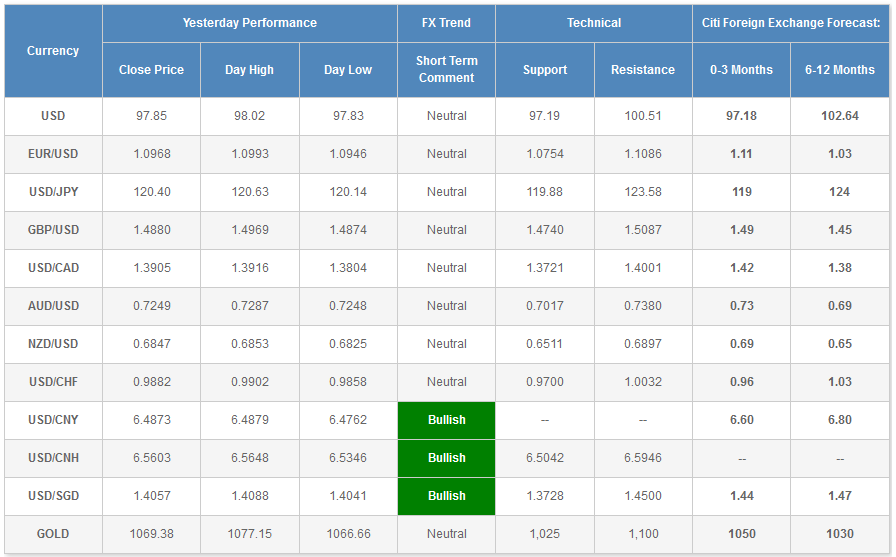This screenshot has height=557, width=896.
Task: Click the Currency column header
Action: click(x=53, y=51)
